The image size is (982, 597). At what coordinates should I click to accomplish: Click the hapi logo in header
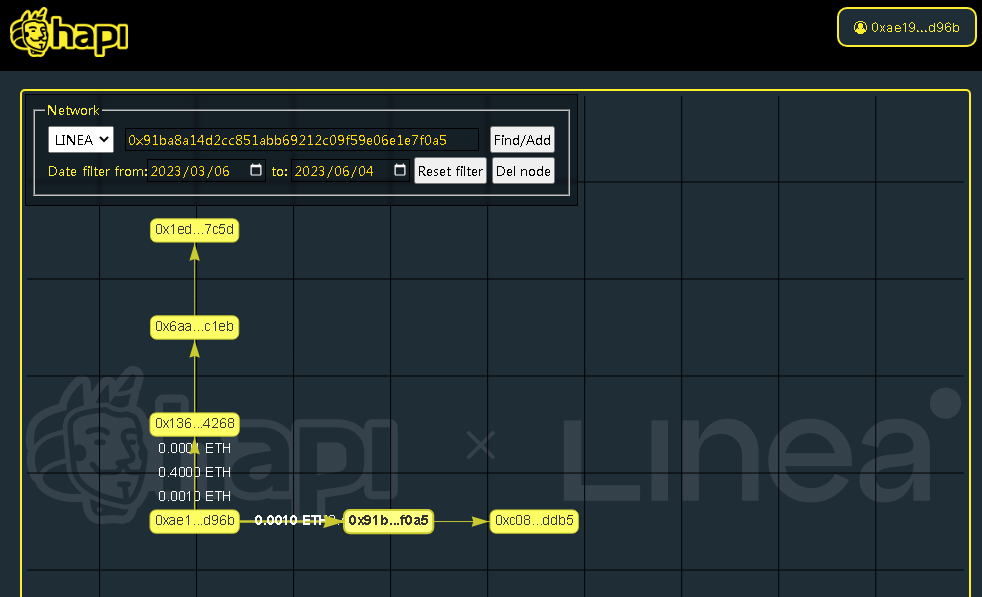(x=69, y=33)
